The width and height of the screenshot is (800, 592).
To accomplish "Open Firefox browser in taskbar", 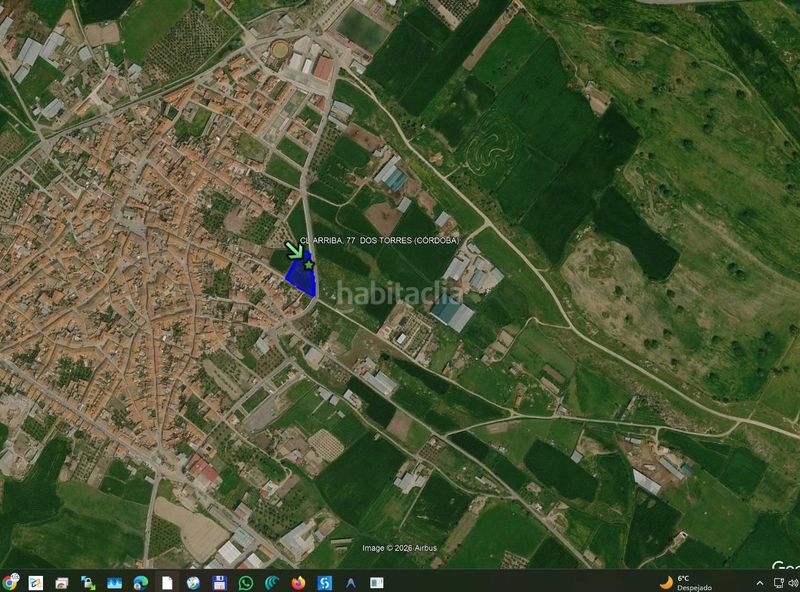I will (298, 582).
